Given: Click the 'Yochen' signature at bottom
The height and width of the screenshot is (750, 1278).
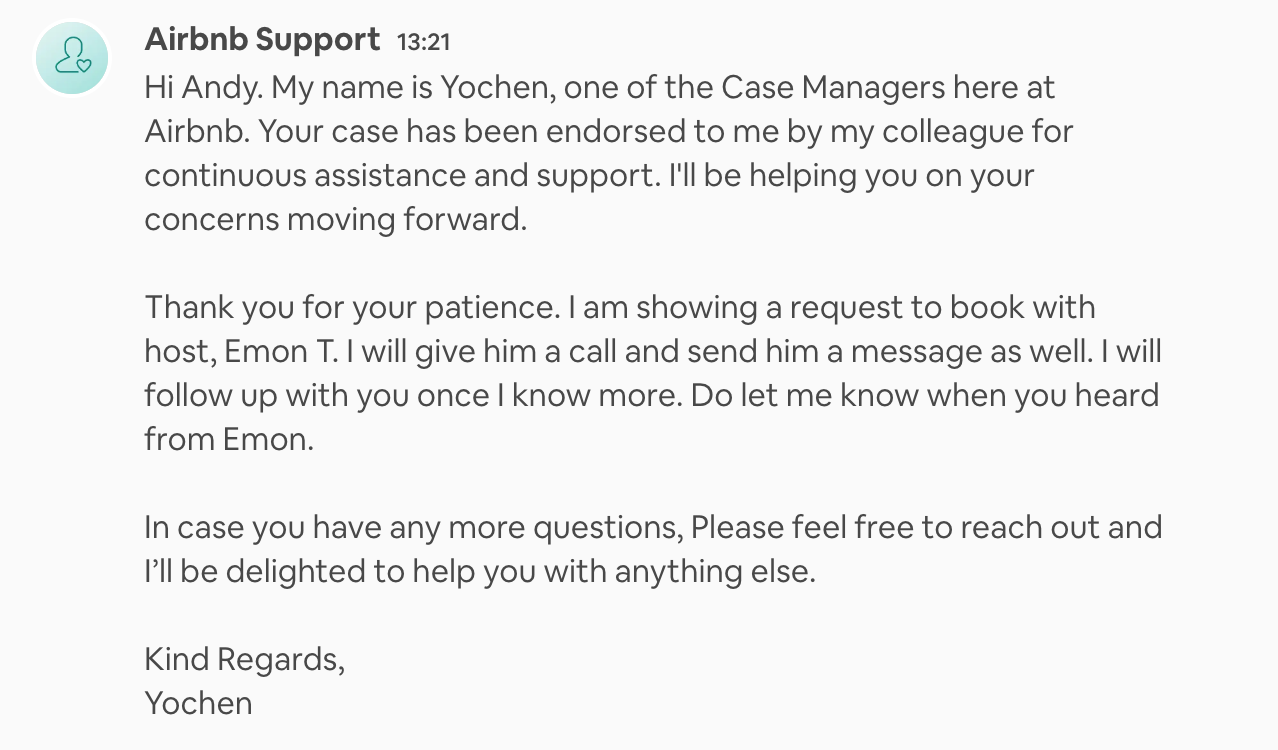Looking at the screenshot, I should point(199,703).
